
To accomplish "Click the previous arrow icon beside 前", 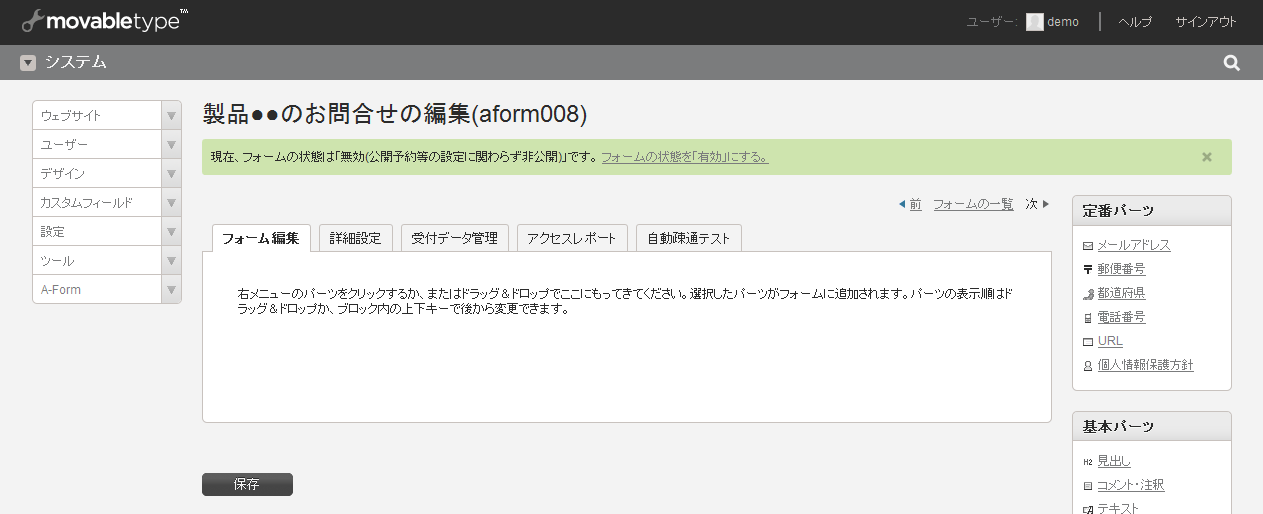I will tap(902, 204).
